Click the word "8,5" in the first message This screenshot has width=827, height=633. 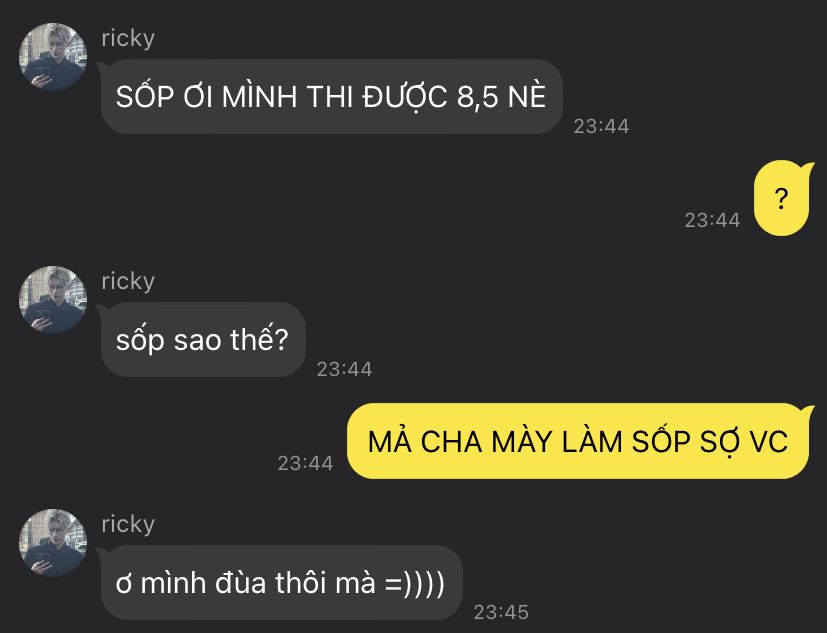(478, 98)
